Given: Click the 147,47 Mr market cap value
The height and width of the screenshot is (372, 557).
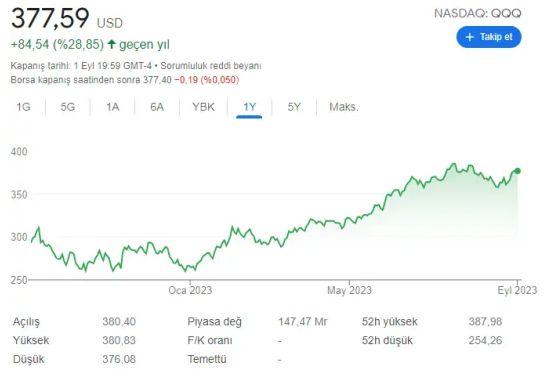Looking at the screenshot, I should point(302,322).
